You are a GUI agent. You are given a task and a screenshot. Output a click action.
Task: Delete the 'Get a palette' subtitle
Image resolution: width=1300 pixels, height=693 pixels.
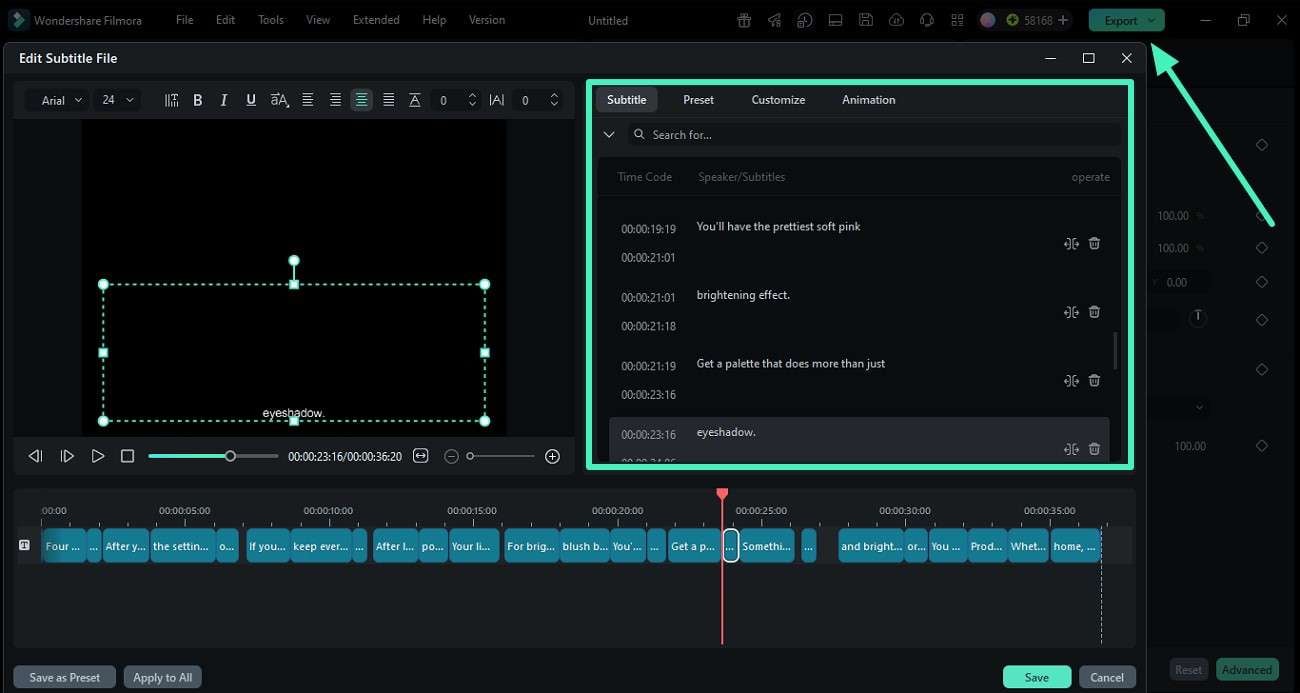click(1094, 380)
